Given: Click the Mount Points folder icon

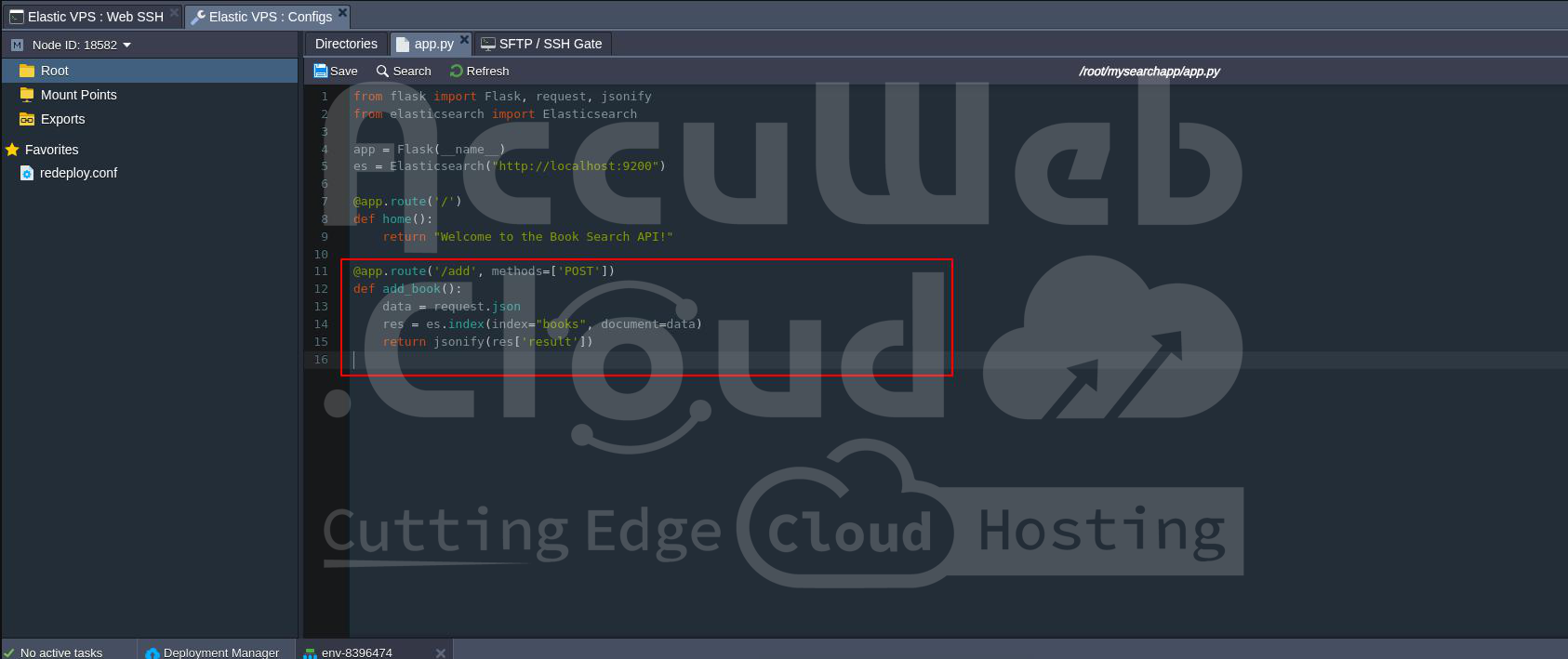Looking at the screenshot, I should point(27,95).
